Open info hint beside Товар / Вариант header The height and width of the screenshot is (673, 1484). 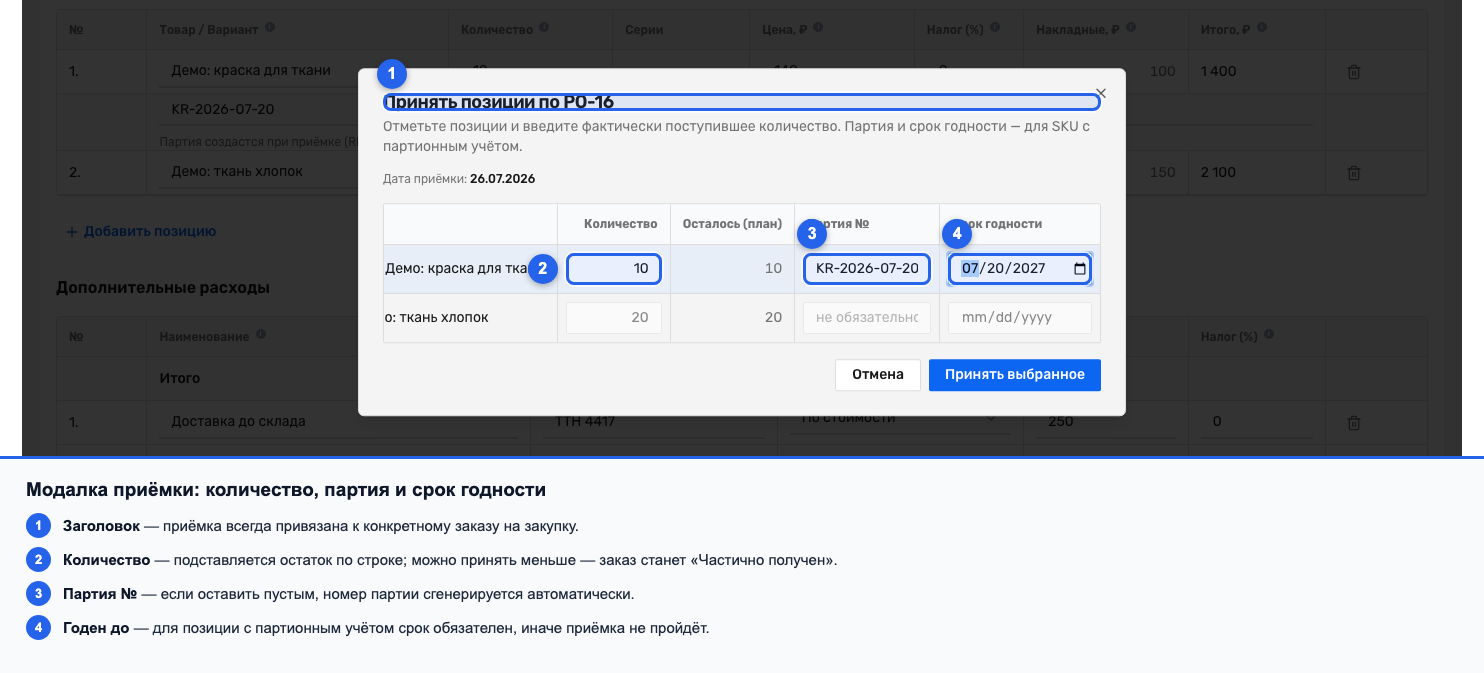[270, 29]
